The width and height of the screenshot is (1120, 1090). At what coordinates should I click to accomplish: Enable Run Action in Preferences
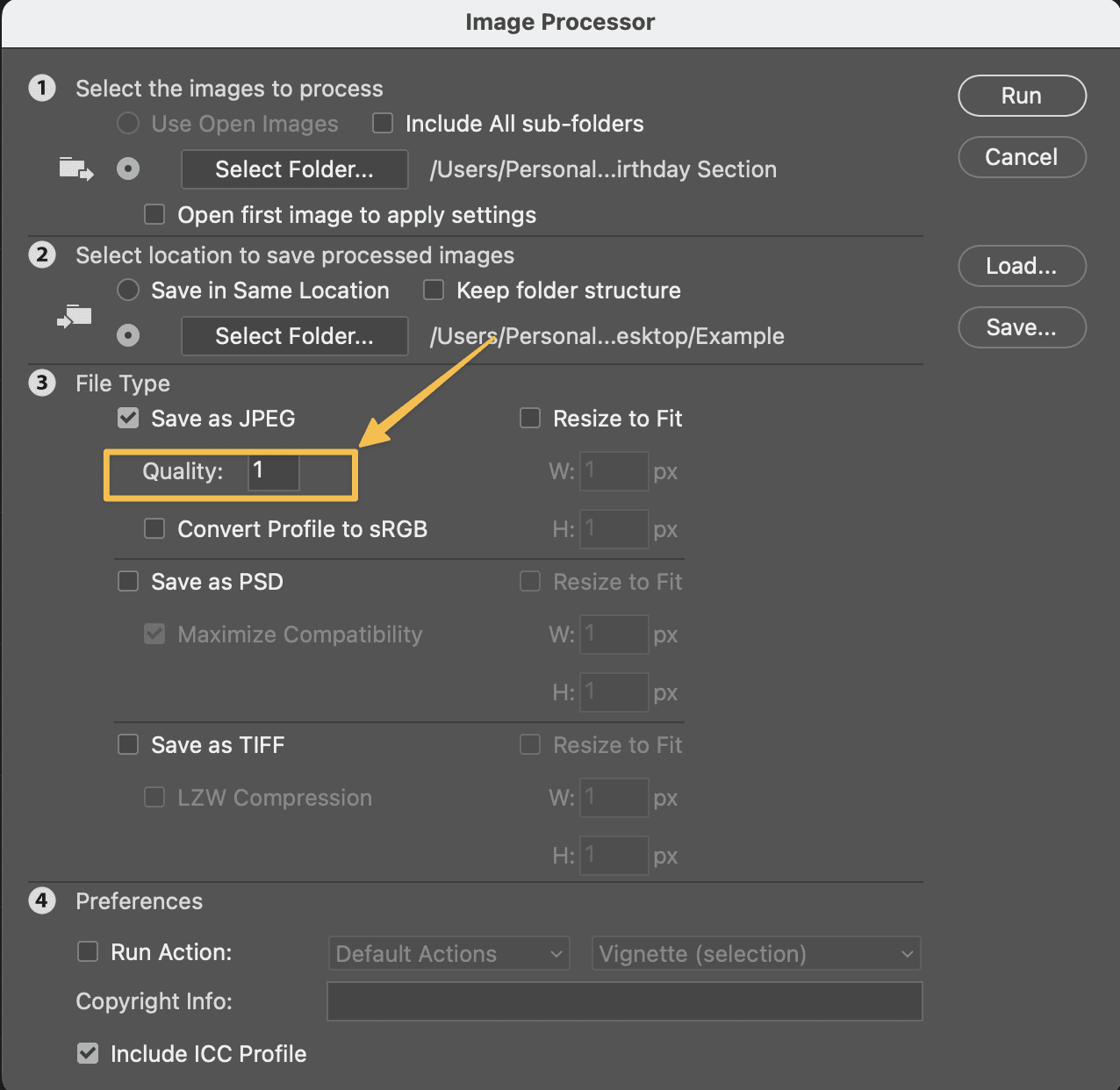(88, 952)
